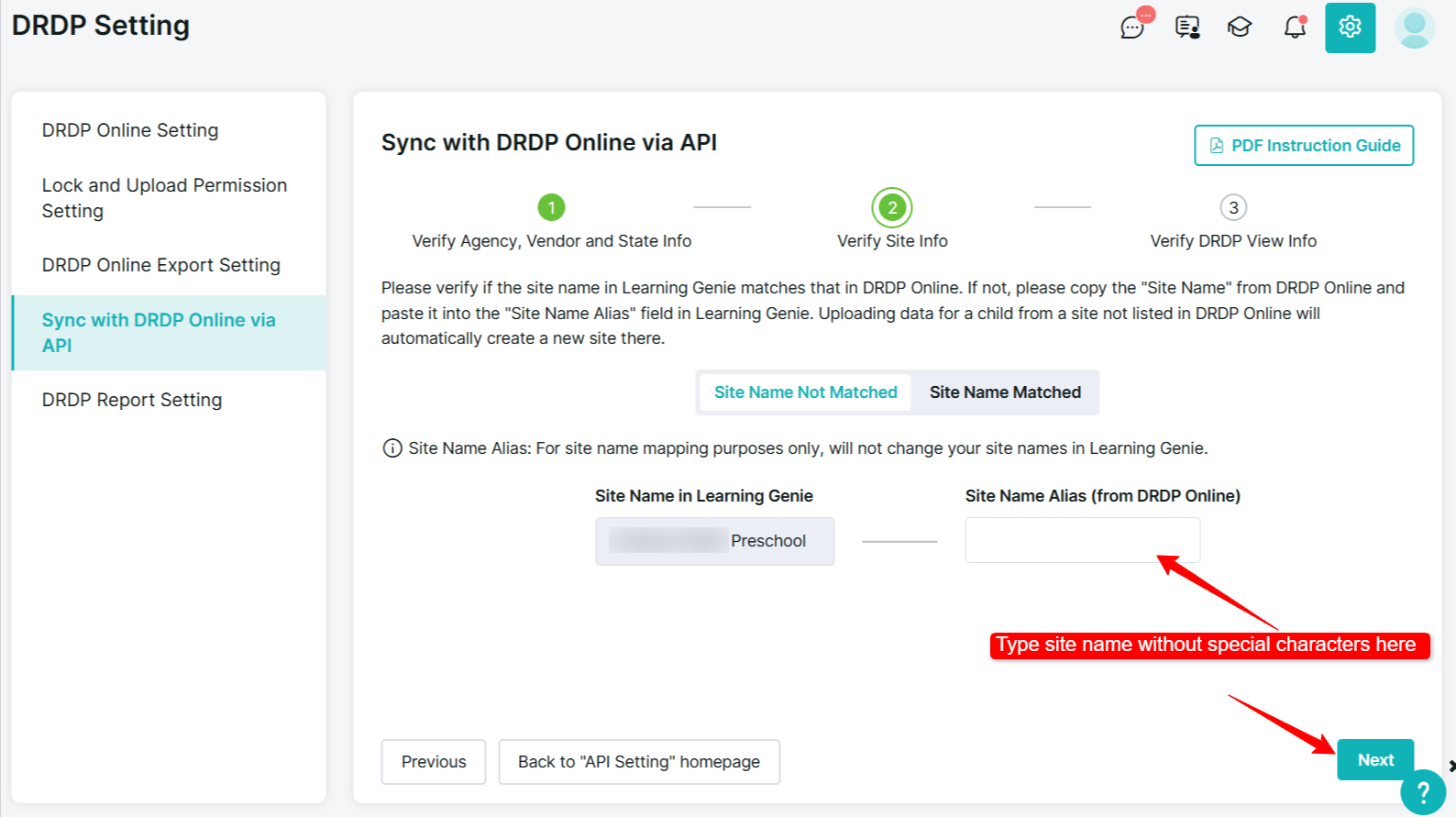The width and height of the screenshot is (1456, 817).
Task: Open the PDF Instruction Guide
Action: tap(1304, 146)
